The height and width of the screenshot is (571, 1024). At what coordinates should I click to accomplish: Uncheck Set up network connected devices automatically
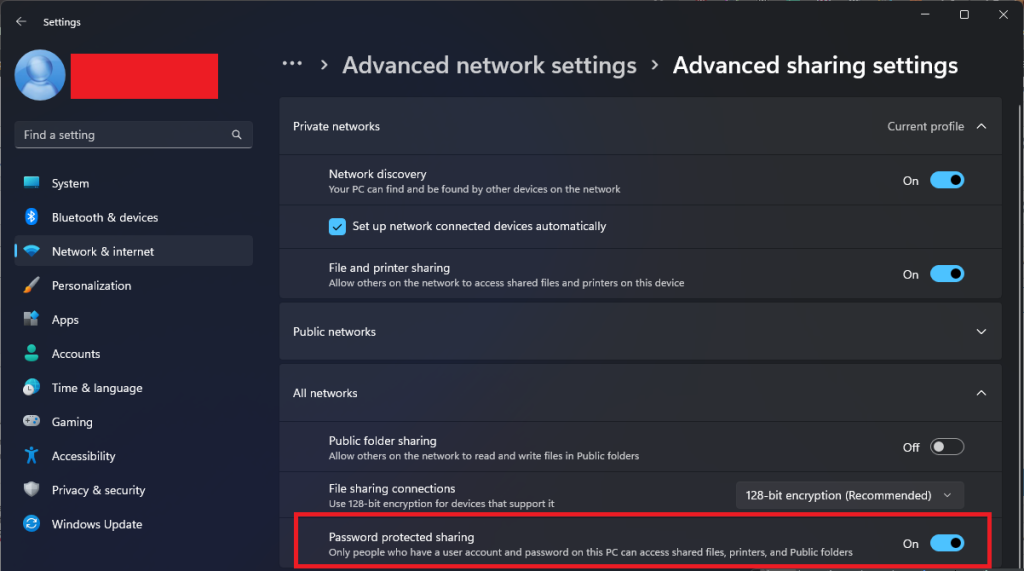337,227
